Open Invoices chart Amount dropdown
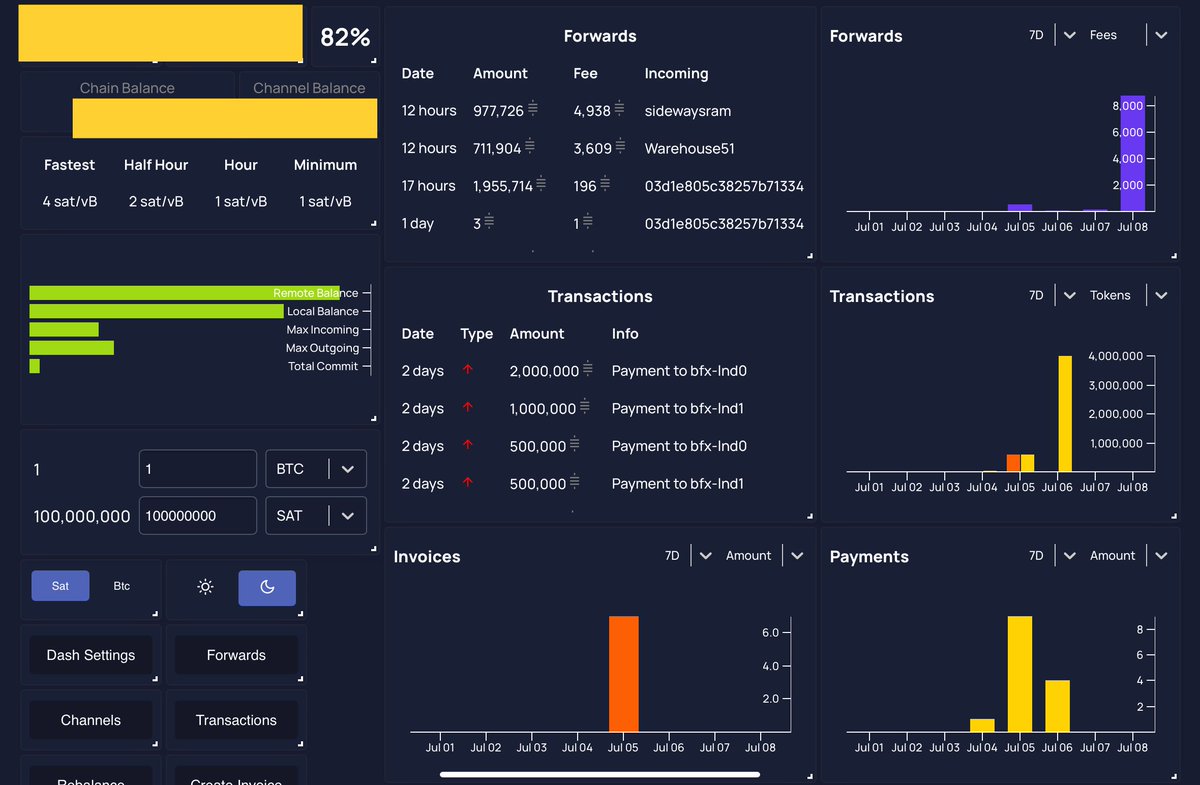The image size is (1200, 785). [x=763, y=555]
